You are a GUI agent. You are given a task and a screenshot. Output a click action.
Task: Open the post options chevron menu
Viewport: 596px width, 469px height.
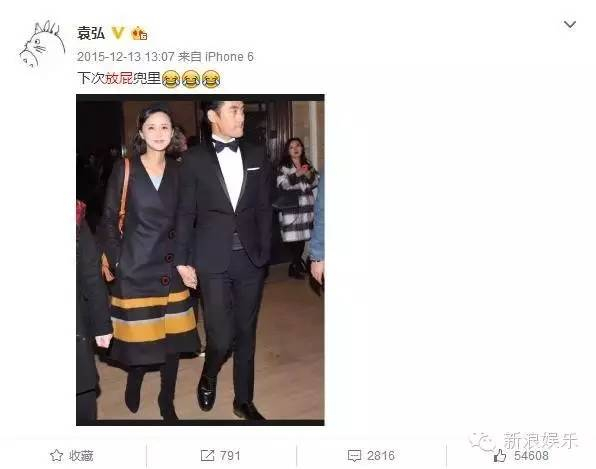point(569,25)
